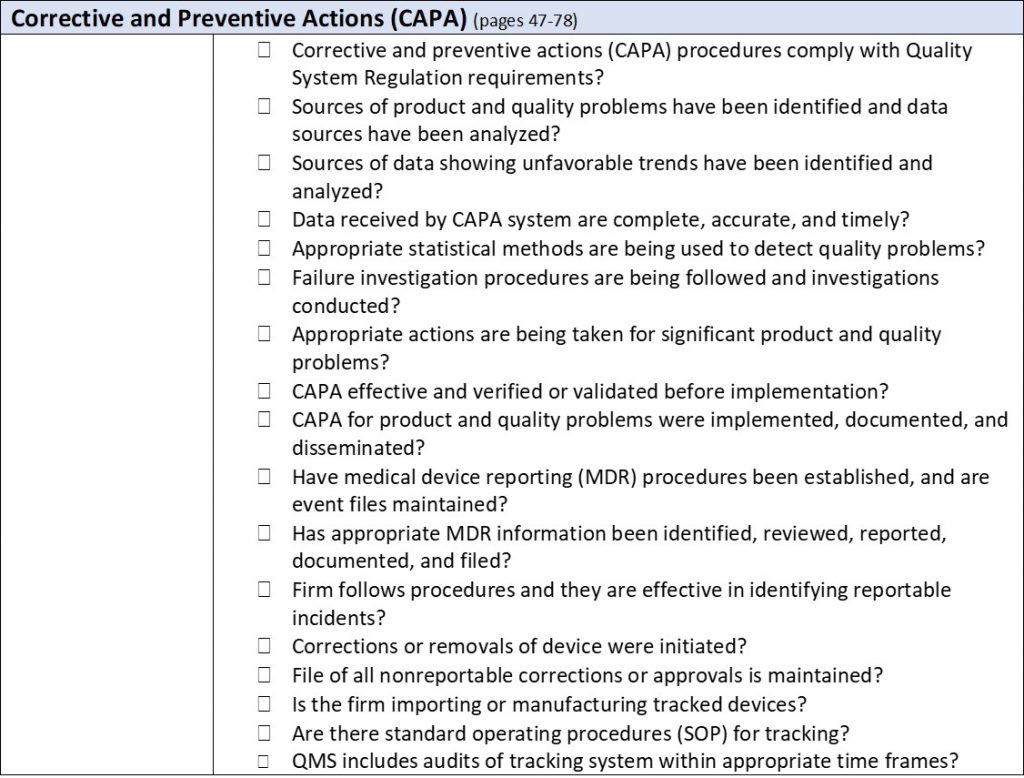Check the CAPA procedures comply with Quality System box
Screen dimensions: 1024x778
(x=264, y=50)
